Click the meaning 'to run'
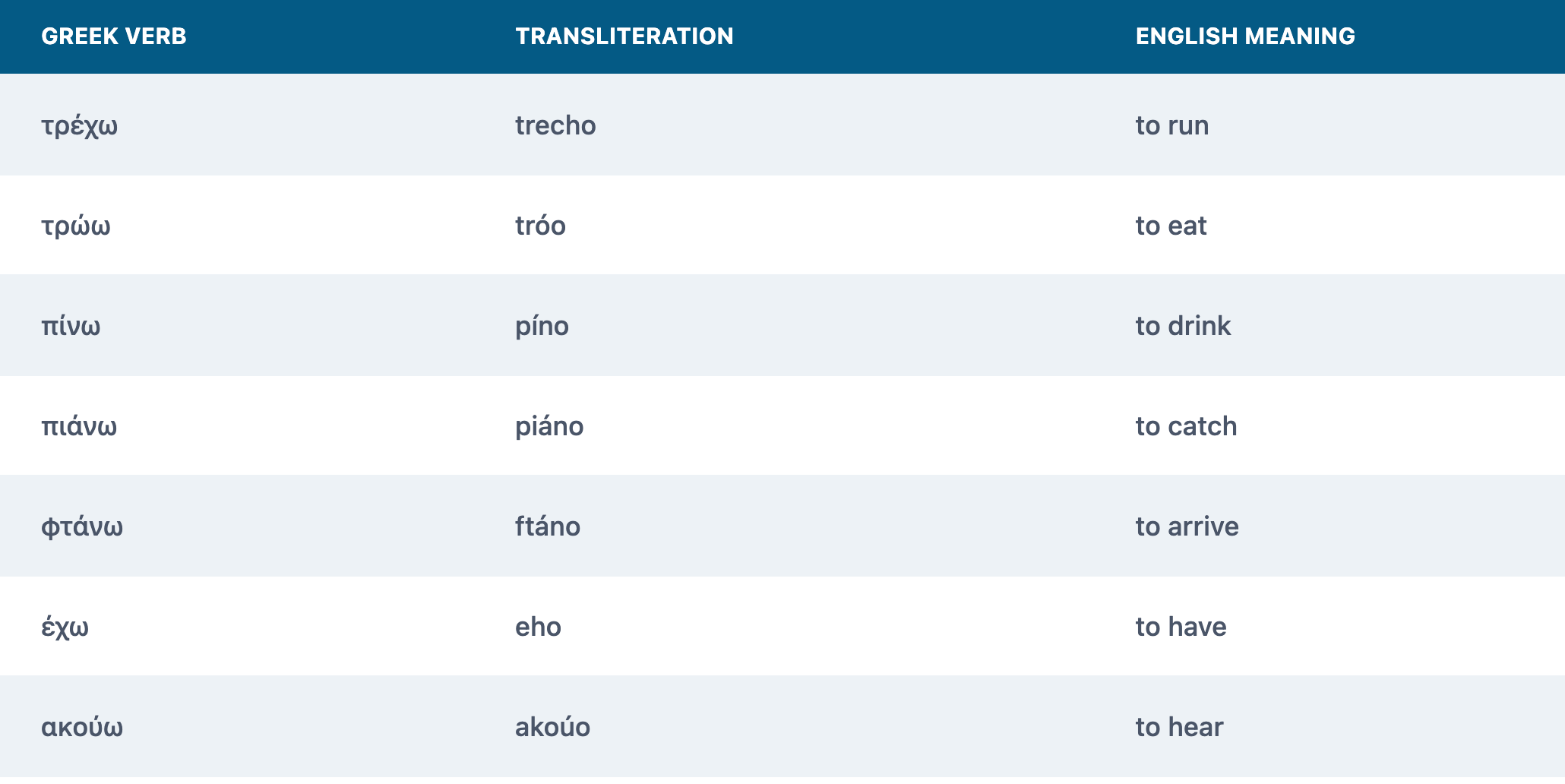Viewport: 1565px width, 784px height. (1172, 125)
